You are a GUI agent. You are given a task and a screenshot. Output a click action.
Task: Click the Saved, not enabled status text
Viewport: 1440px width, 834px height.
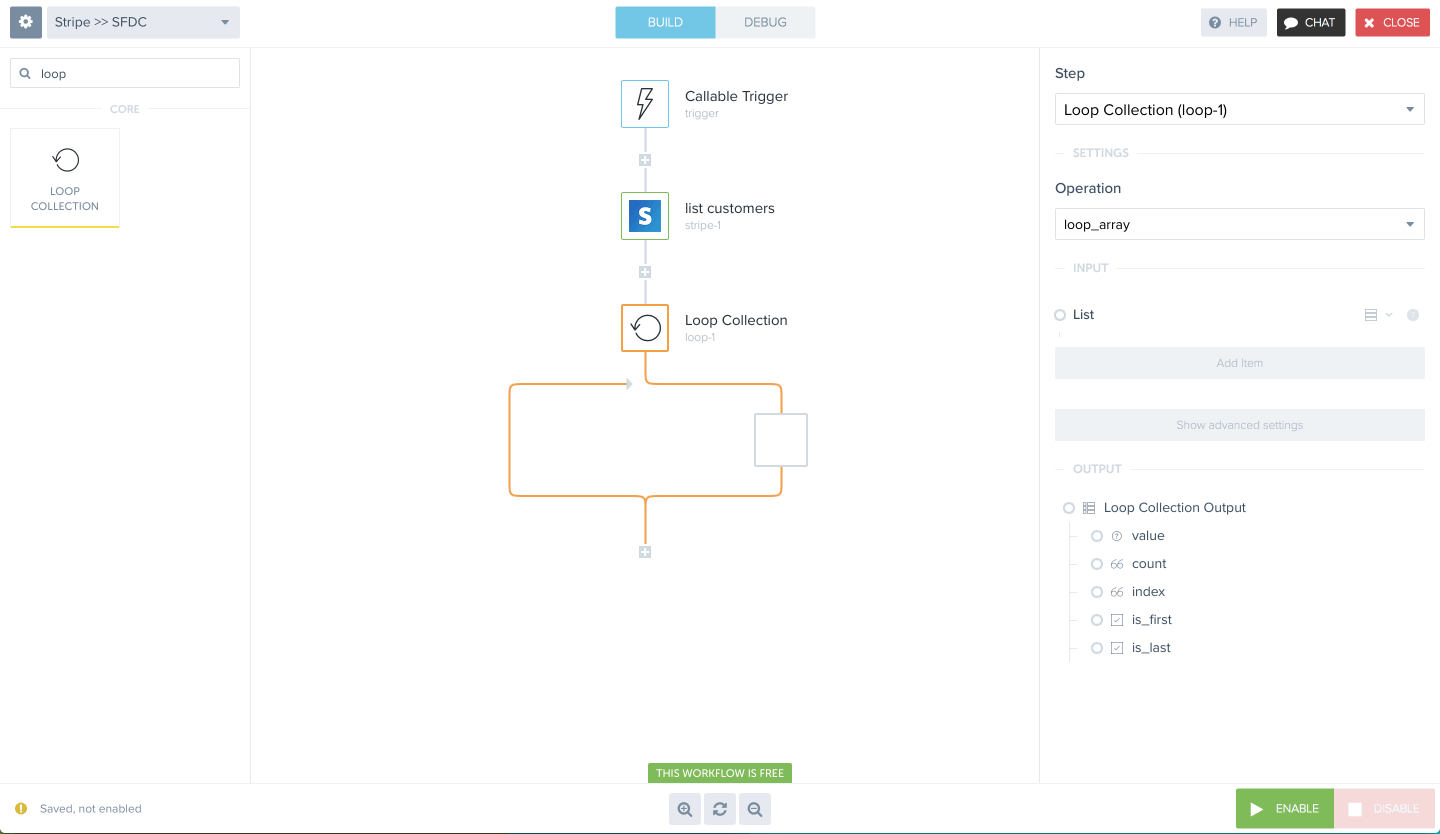[91, 808]
